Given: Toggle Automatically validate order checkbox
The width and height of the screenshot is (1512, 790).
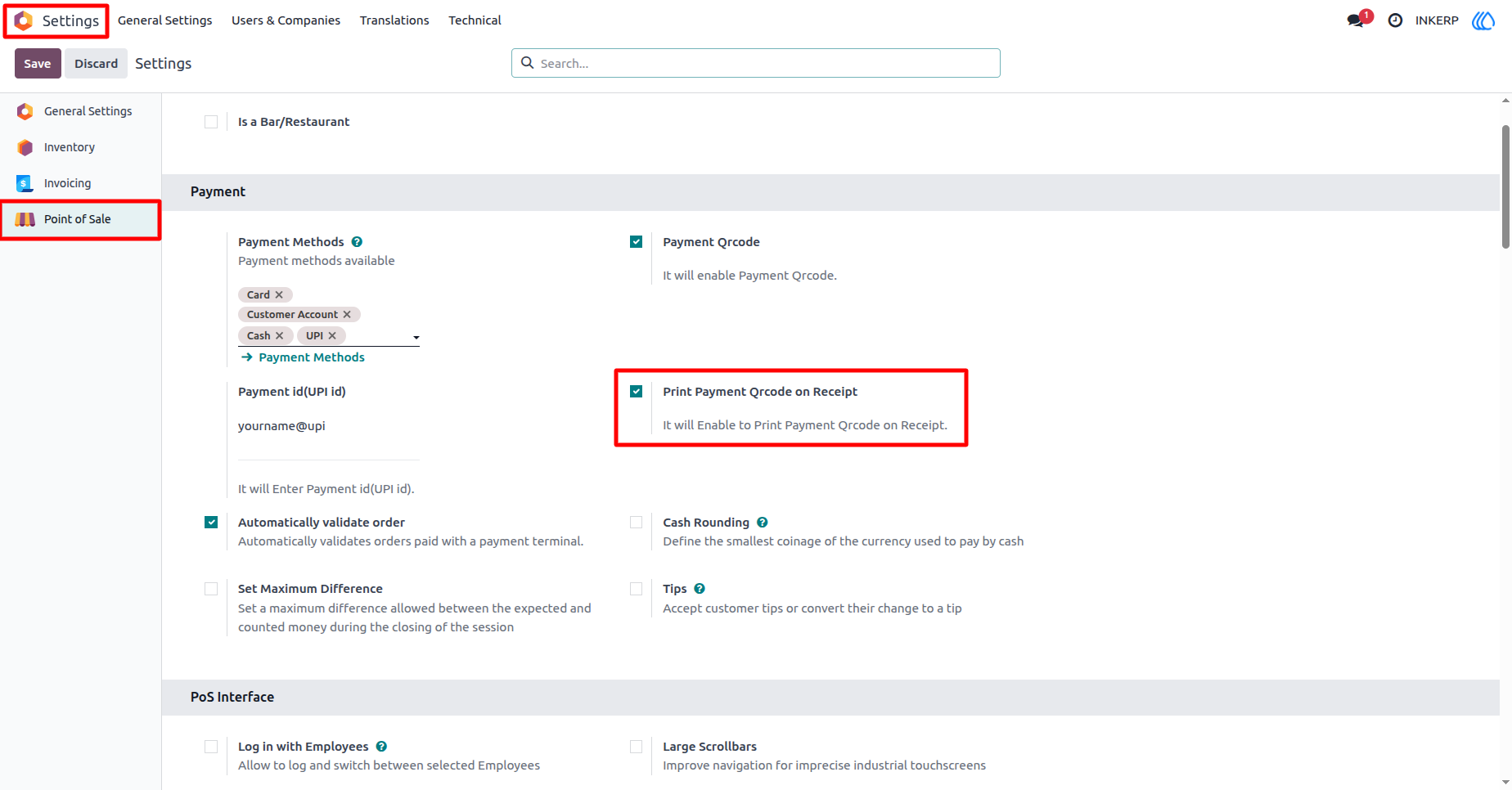Looking at the screenshot, I should pos(211,523).
